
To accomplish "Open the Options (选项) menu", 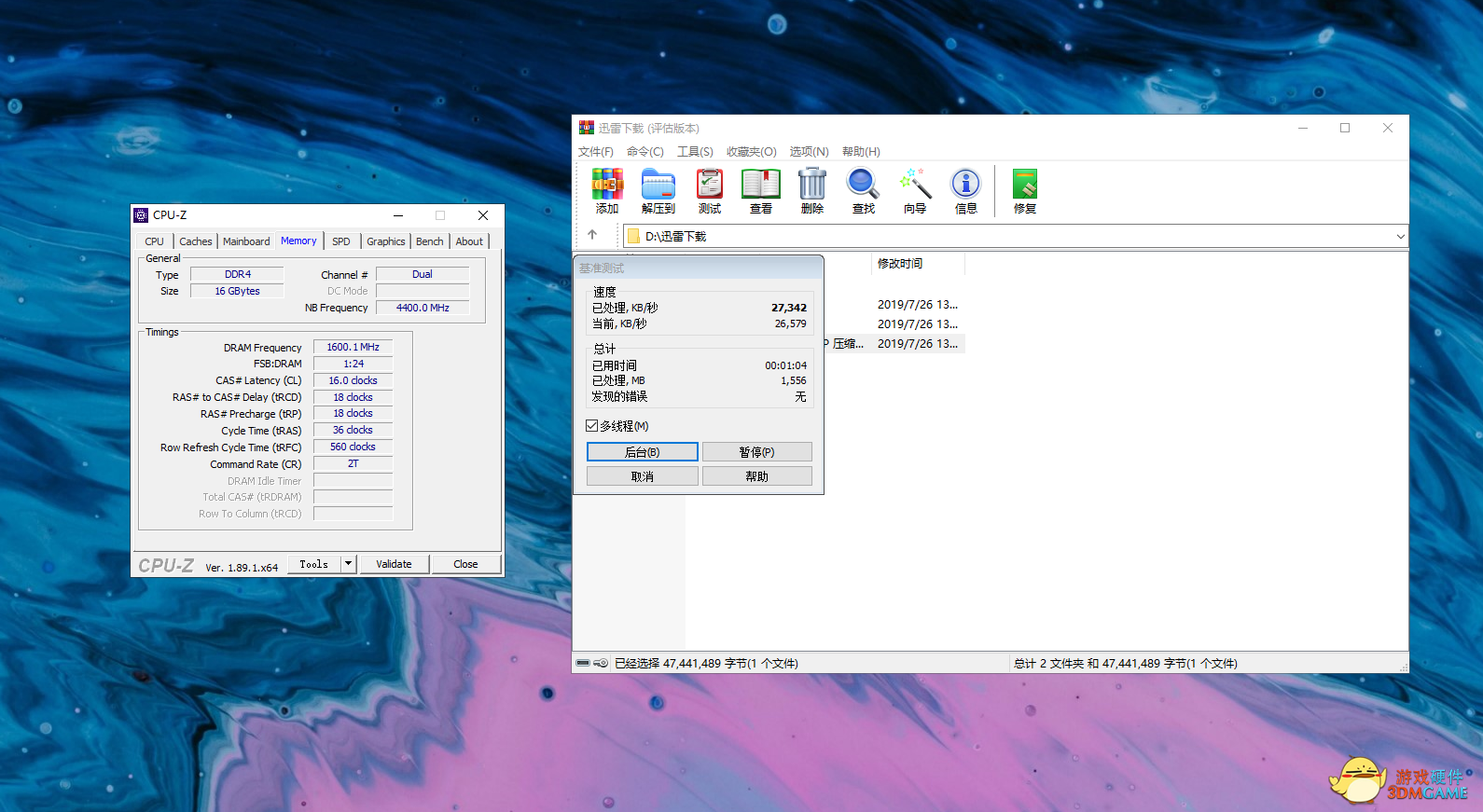I will tap(809, 152).
